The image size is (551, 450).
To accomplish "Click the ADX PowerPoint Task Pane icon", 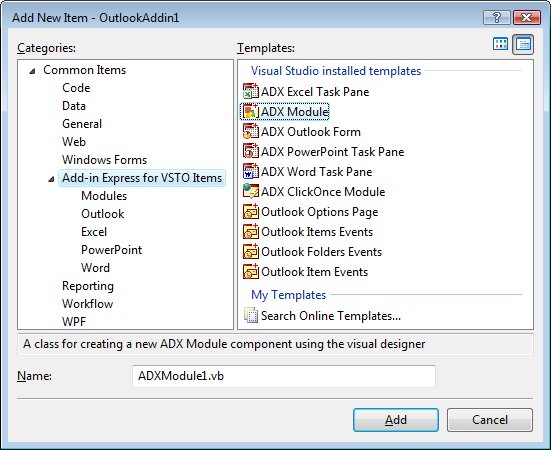I will tap(251, 152).
